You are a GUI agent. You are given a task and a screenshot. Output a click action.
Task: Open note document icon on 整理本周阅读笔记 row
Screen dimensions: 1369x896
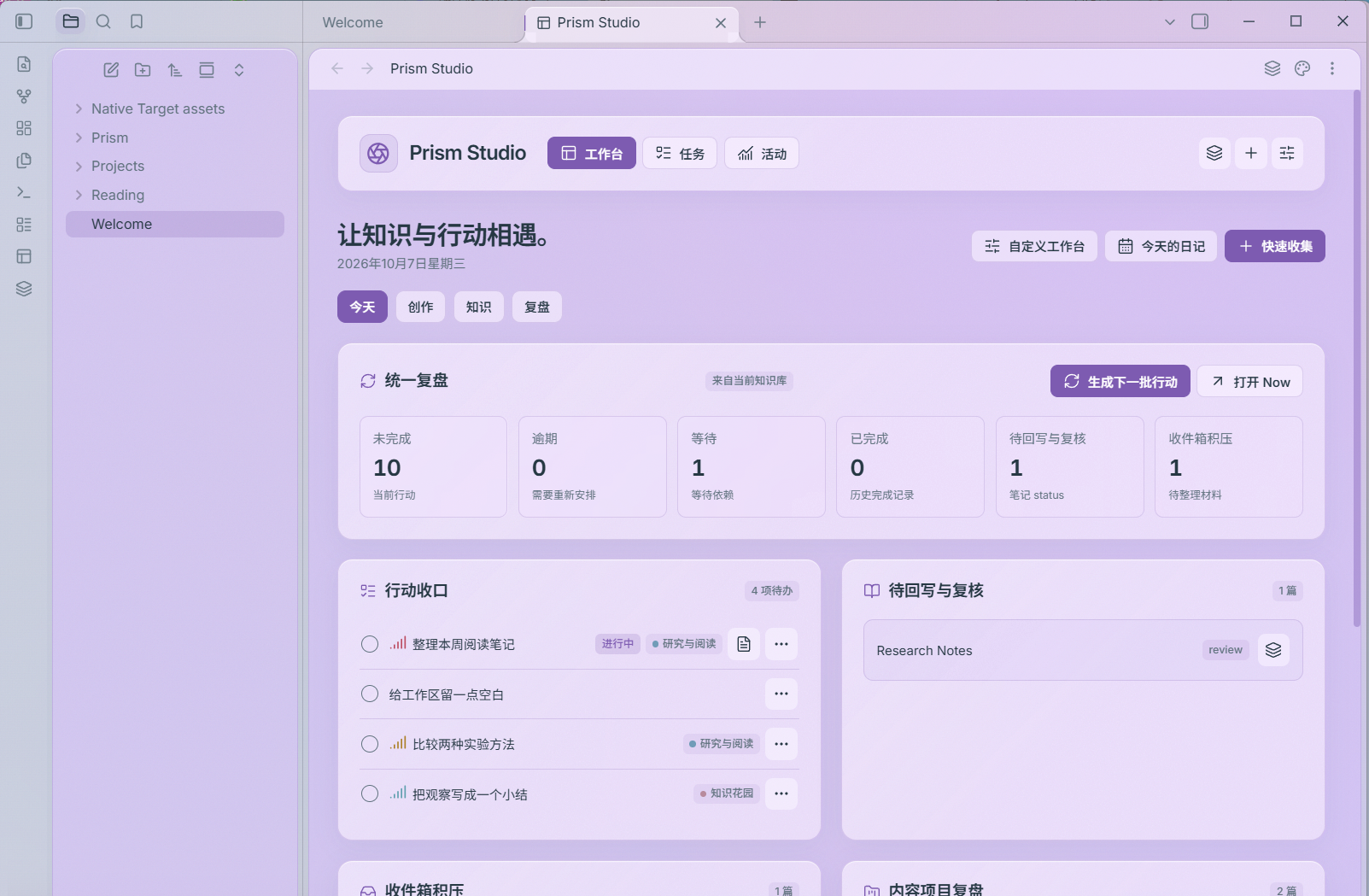pos(744,644)
